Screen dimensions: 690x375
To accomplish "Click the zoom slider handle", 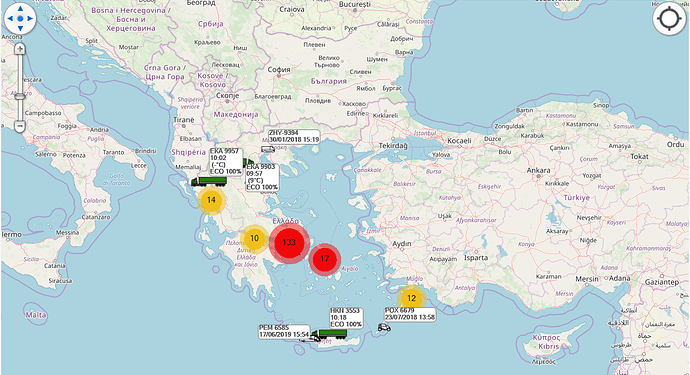I will [19, 96].
